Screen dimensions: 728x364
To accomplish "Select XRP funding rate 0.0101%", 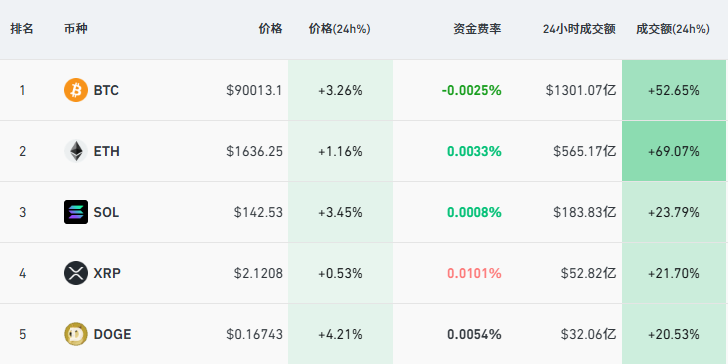I will pos(474,273).
